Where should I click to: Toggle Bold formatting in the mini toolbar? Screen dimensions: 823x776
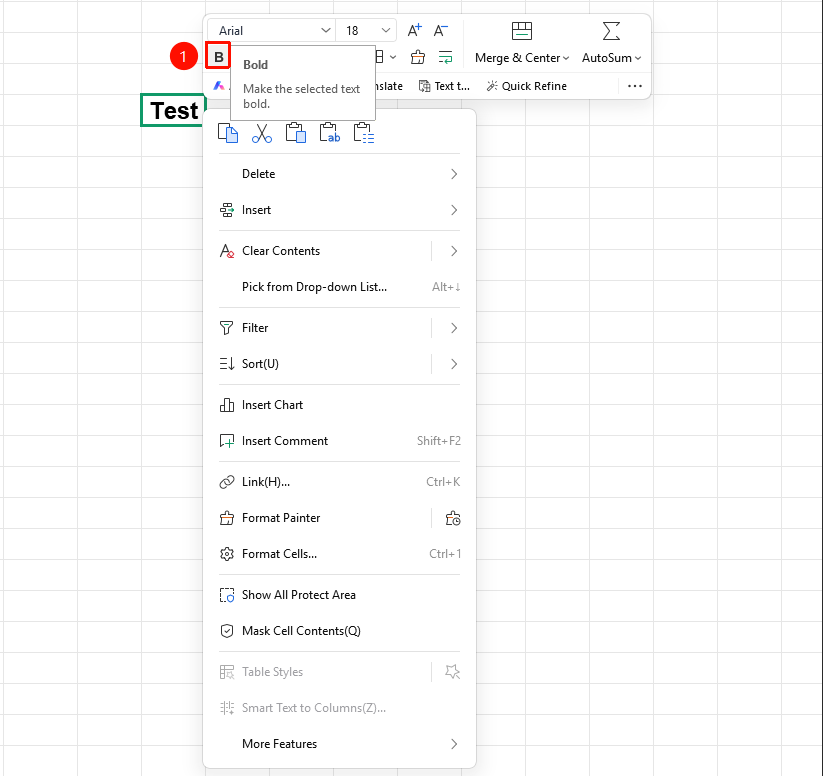pos(218,57)
